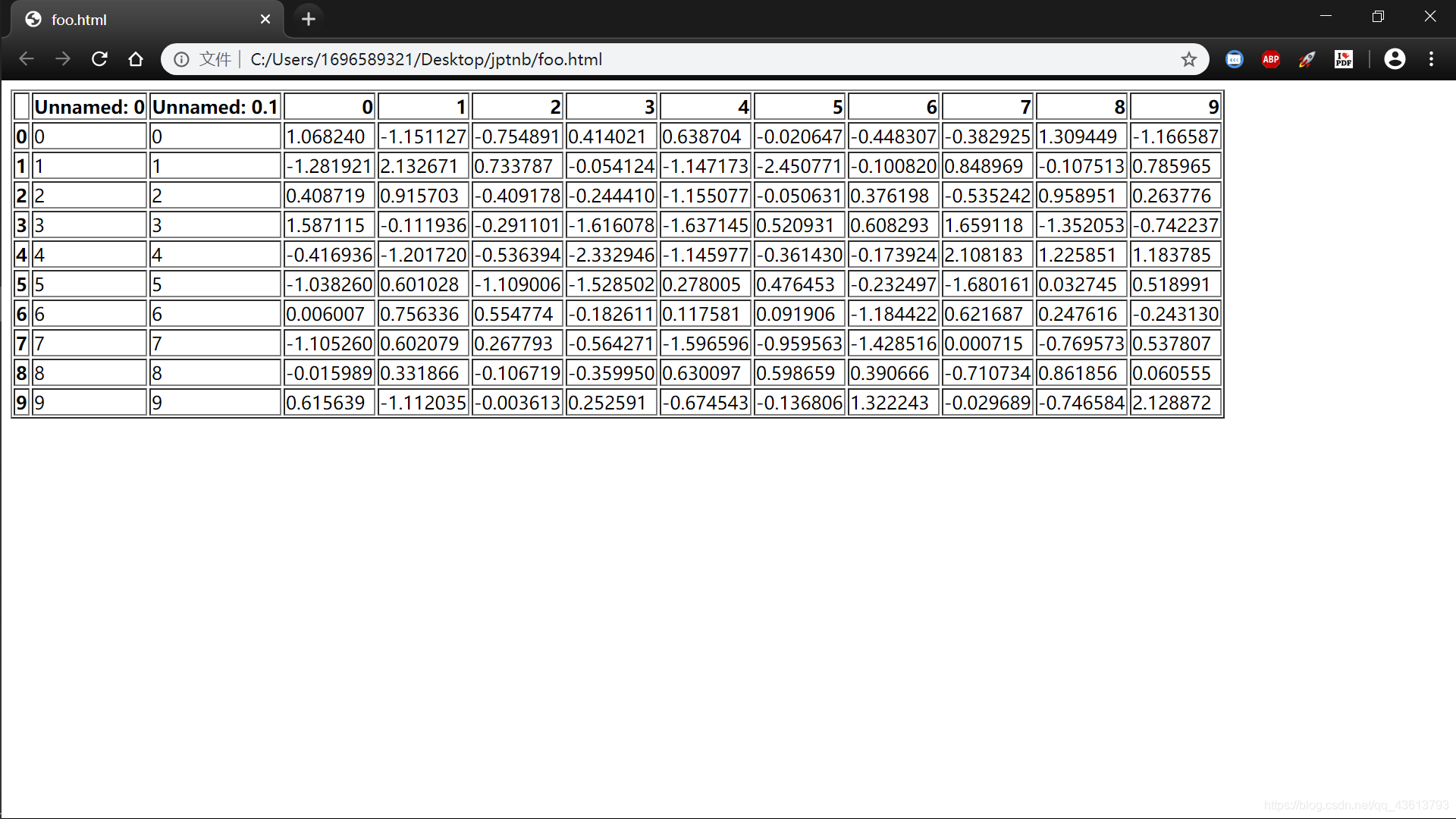The height and width of the screenshot is (819, 1456).
Task: Minimize the browser window
Action: pos(1326,17)
